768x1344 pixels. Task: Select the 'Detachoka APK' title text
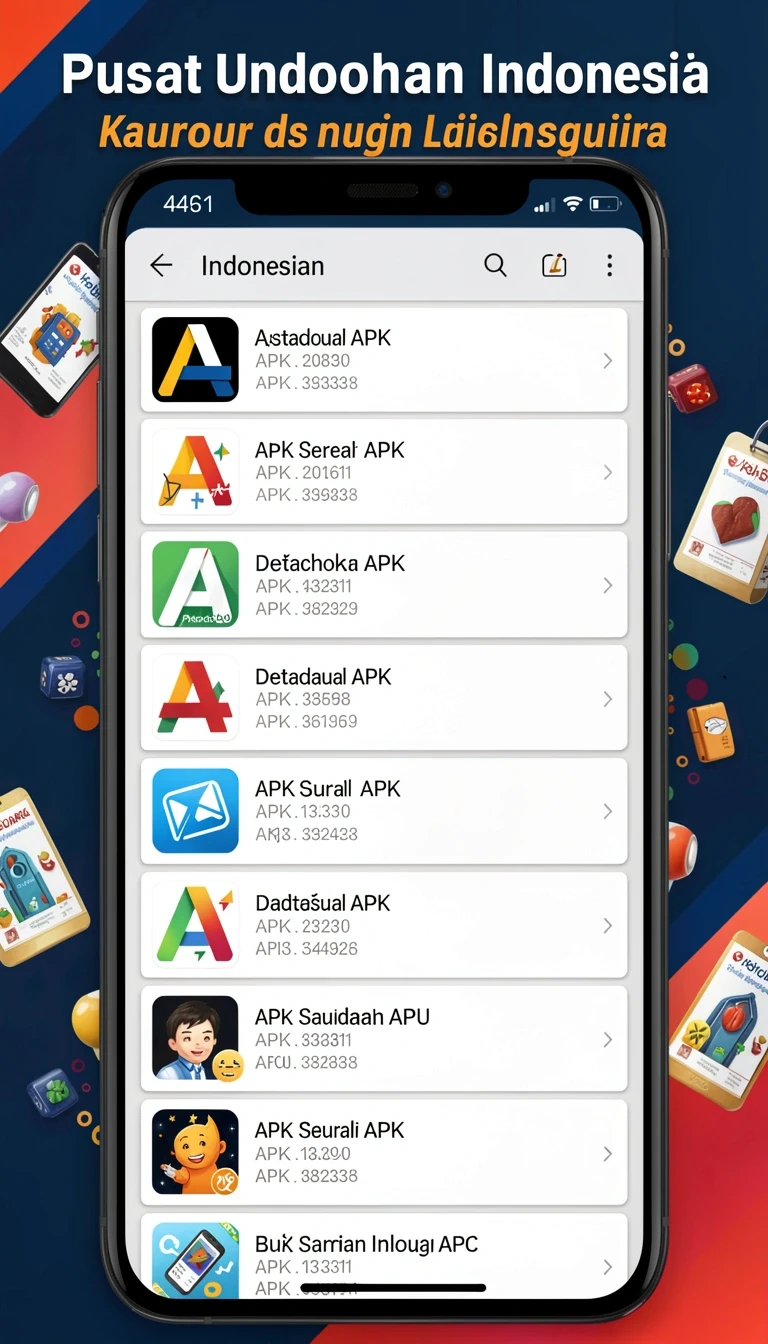pos(329,563)
